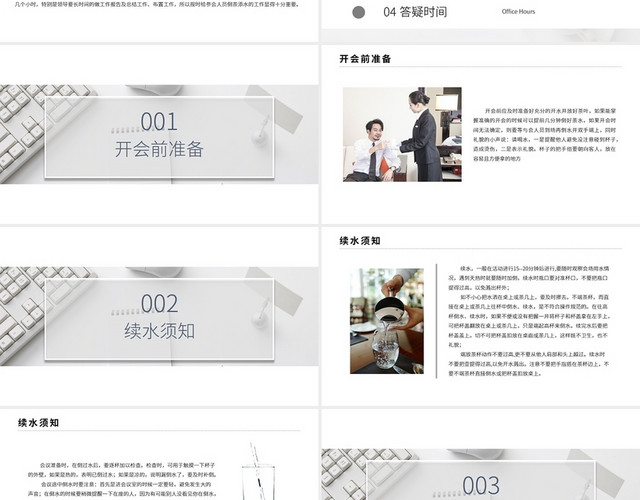The width and height of the screenshot is (640, 500).
Task: Click the water glass illustration on bottom-left slide
Action: 259,471
